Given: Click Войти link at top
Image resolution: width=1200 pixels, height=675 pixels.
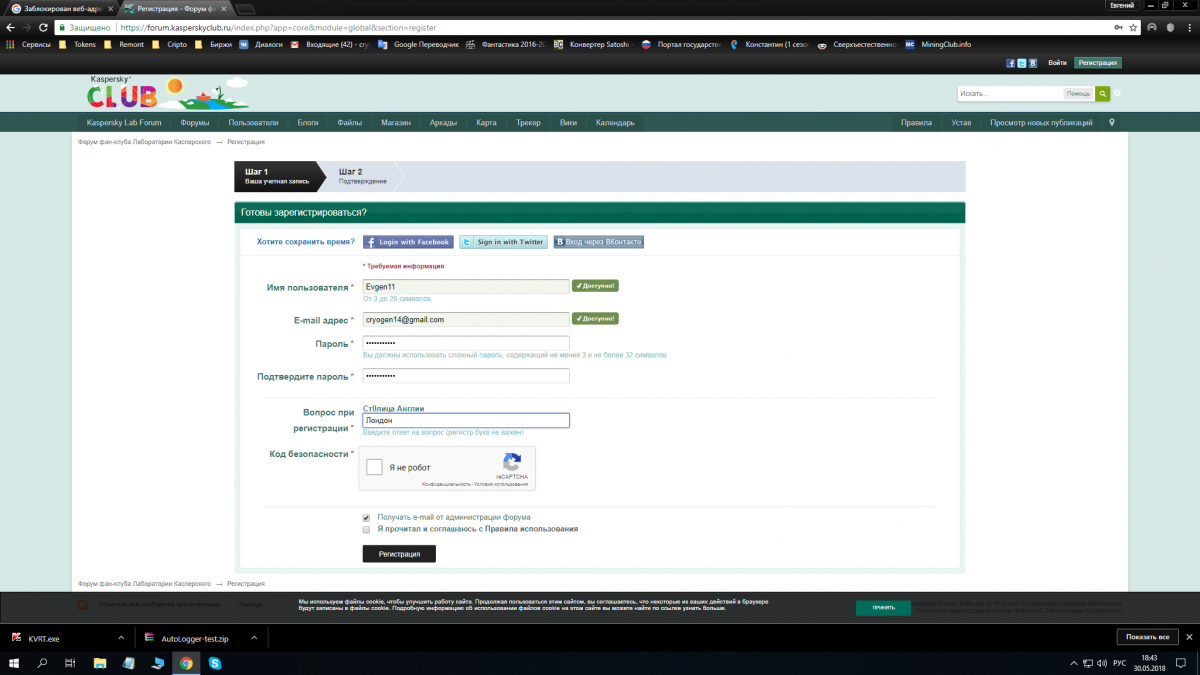Looking at the screenshot, I should coord(1057,63).
